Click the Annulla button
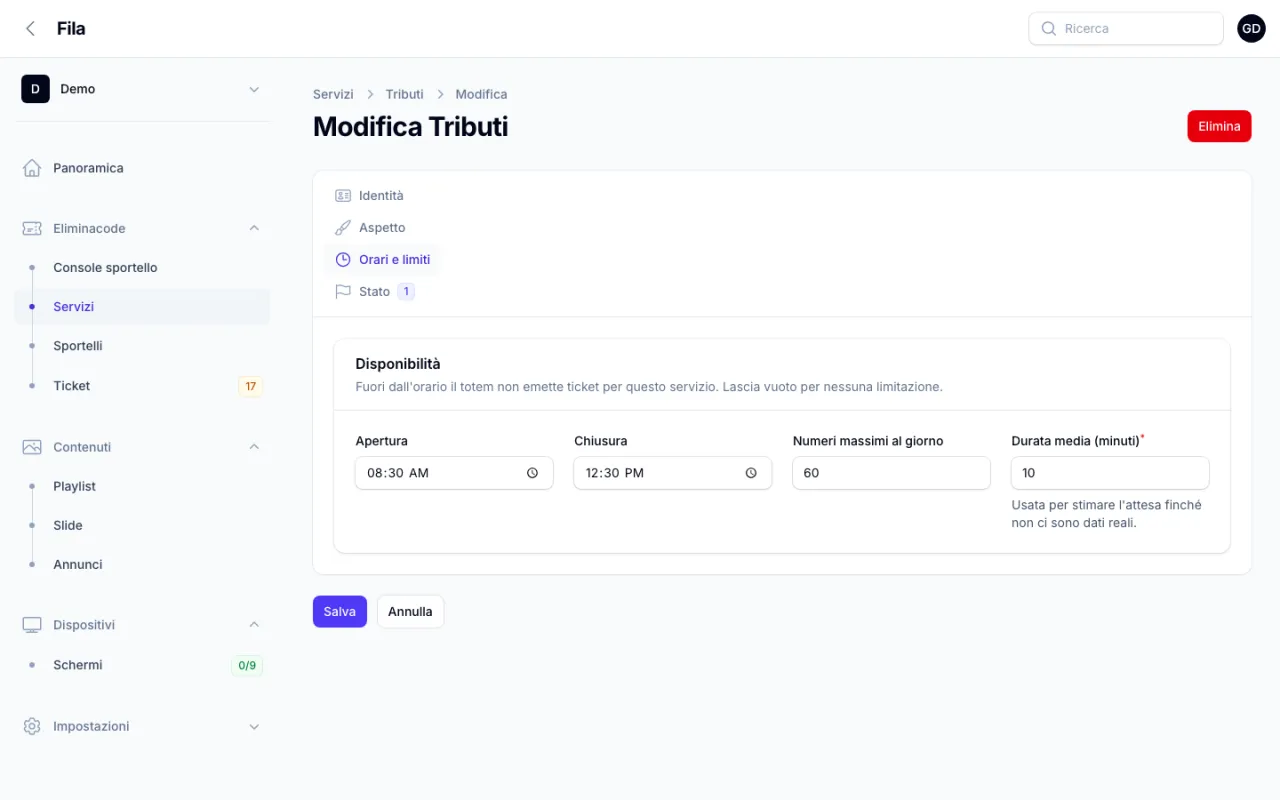Image resolution: width=1280 pixels, height=800 pixels. pyautogui.click(x=410, y=611)
